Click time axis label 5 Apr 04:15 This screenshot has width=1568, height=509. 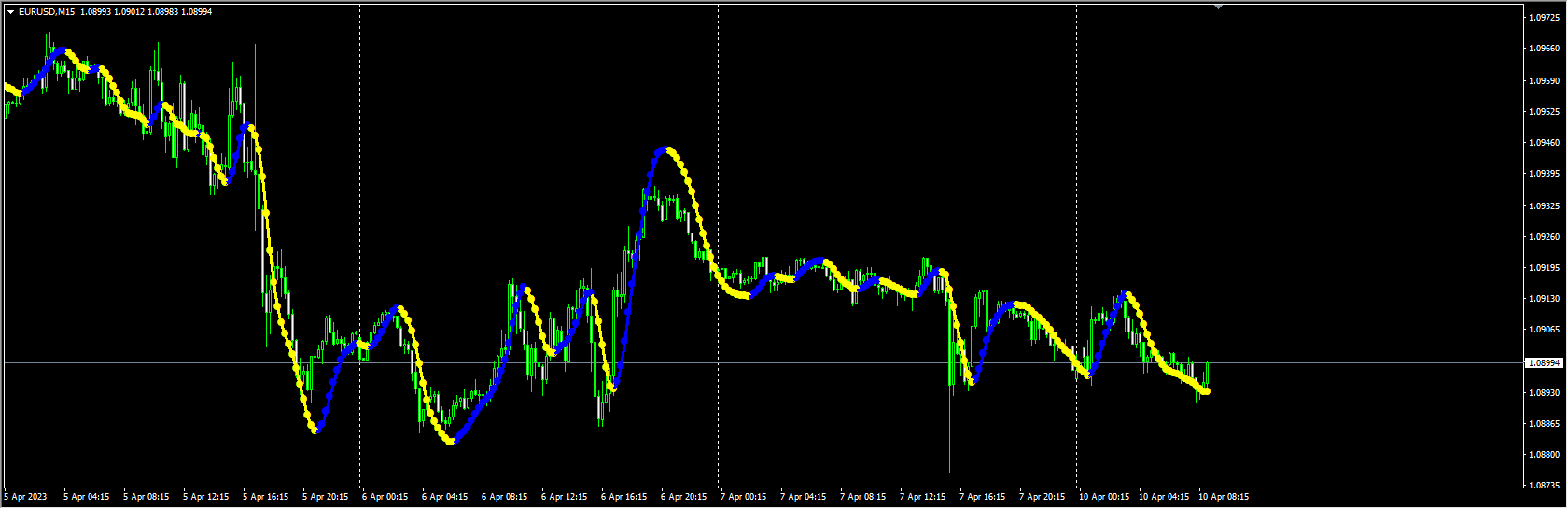coord(87,497)
